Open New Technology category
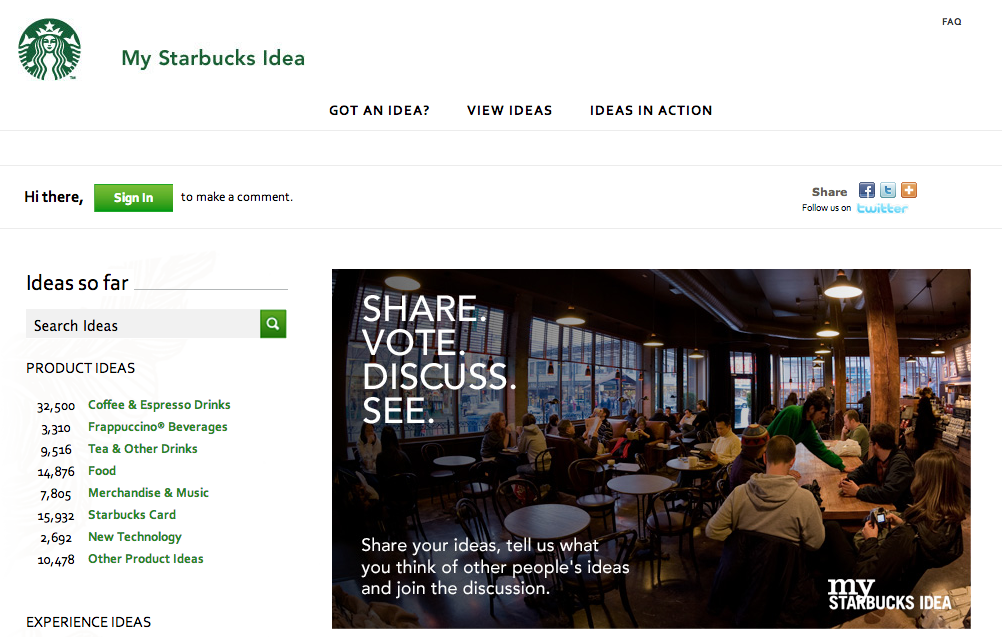The image size is (1002, 637). [135, 537]
